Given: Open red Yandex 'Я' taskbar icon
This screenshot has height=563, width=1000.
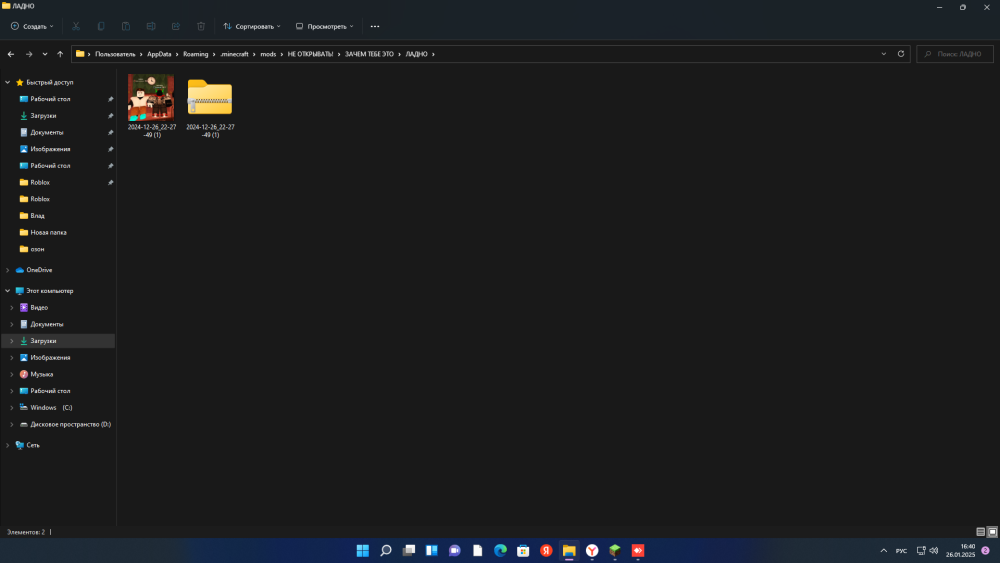Looking at the screenshot, I should pos(546,550).
